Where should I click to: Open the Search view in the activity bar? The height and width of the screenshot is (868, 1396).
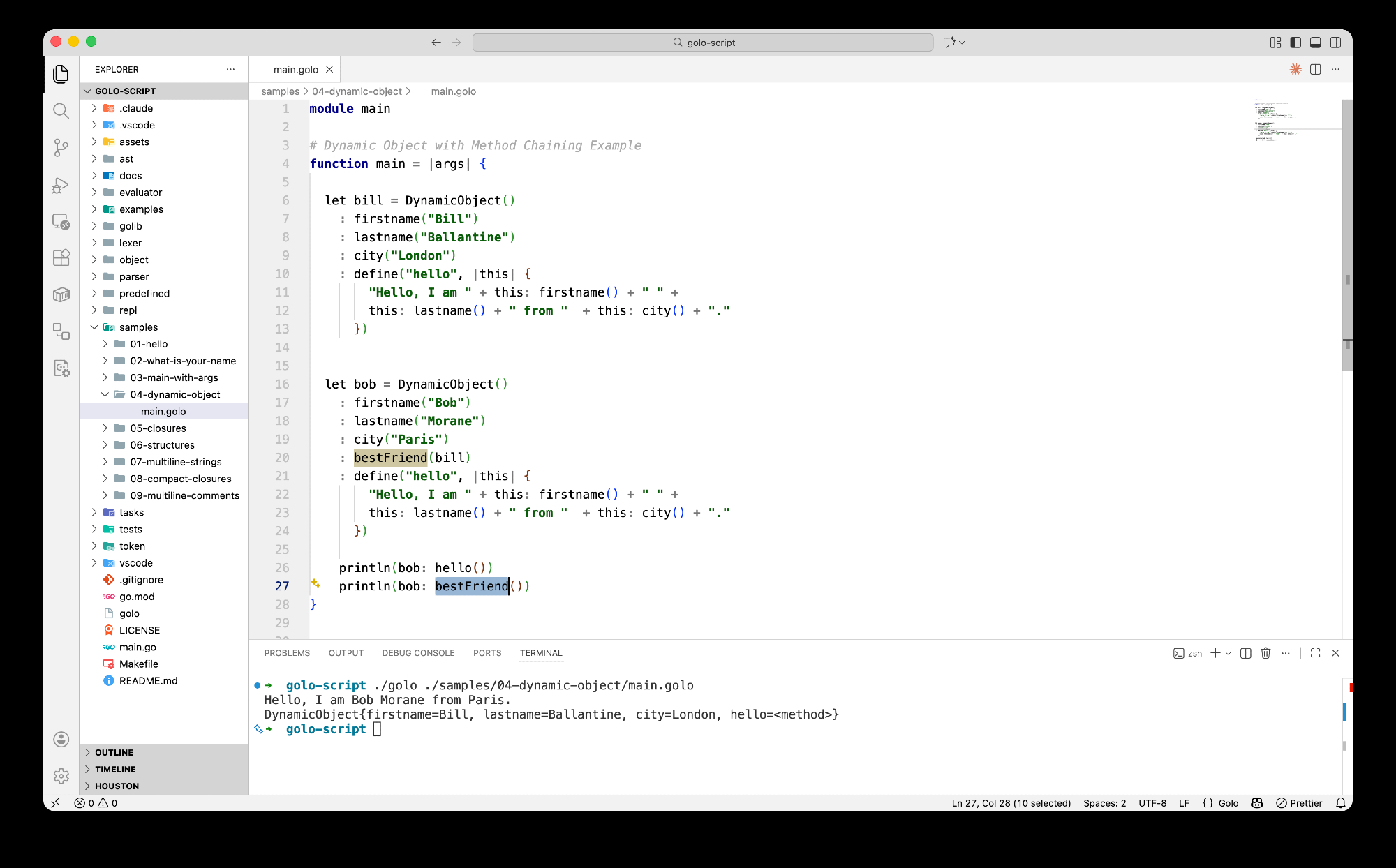[61, 111]
